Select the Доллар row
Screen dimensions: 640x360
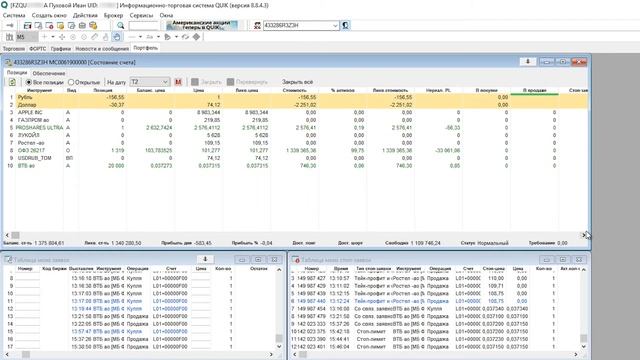[296, 105]
